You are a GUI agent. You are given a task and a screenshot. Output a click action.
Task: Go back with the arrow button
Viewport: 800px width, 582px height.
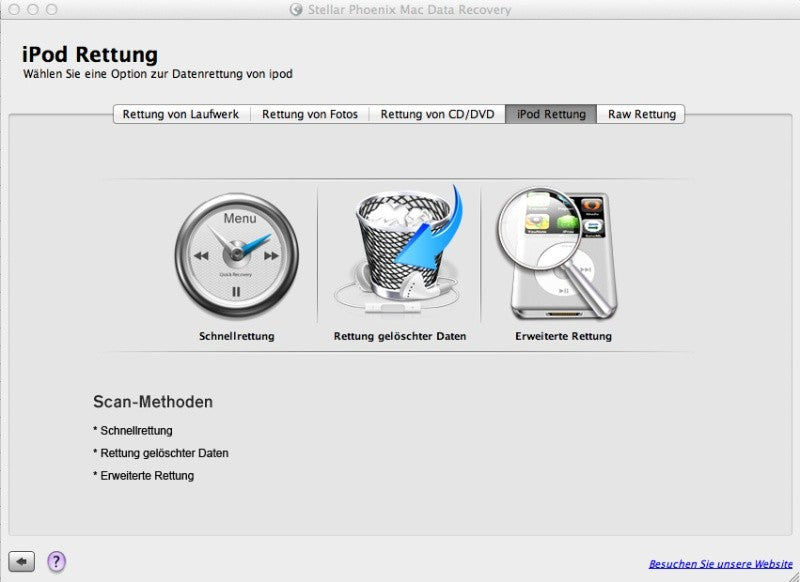click(21, 562)
